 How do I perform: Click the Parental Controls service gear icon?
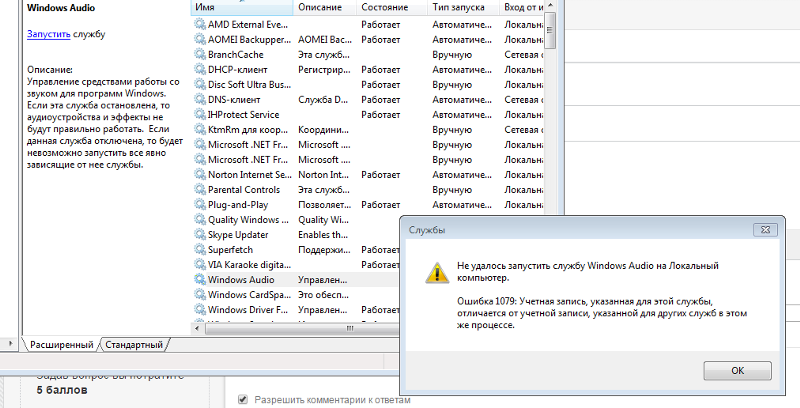tap(199, 189)
